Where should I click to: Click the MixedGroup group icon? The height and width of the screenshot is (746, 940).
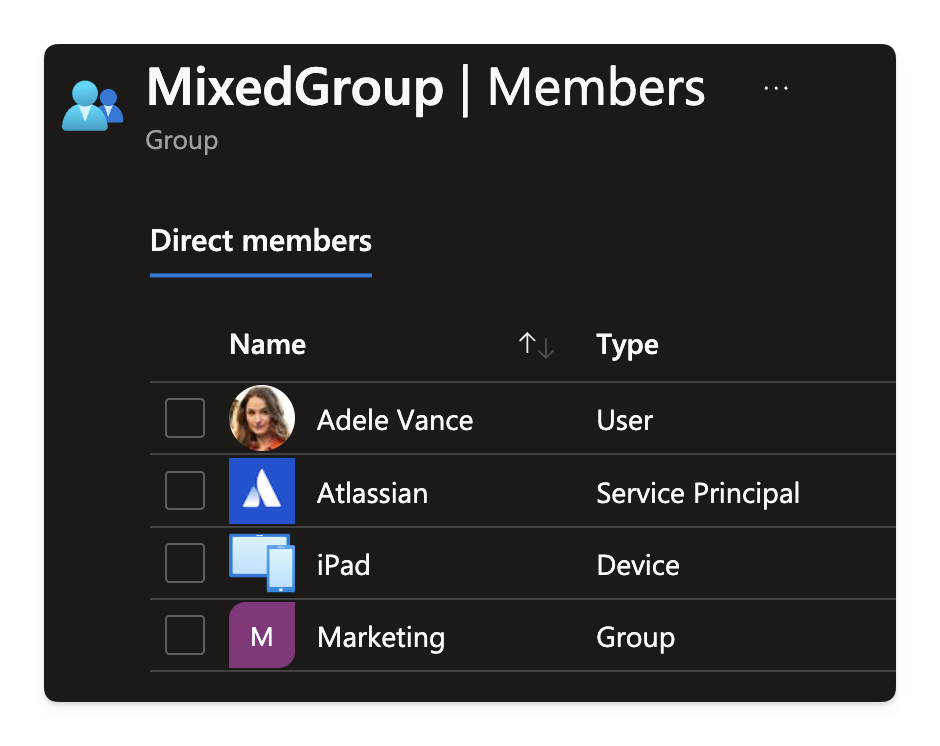(92, 106)
